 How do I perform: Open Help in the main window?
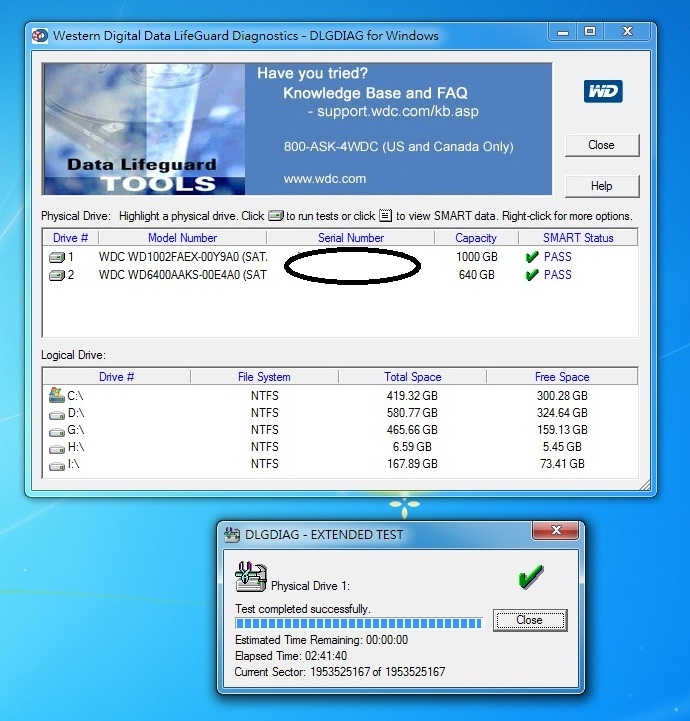[x=602, y=186]
